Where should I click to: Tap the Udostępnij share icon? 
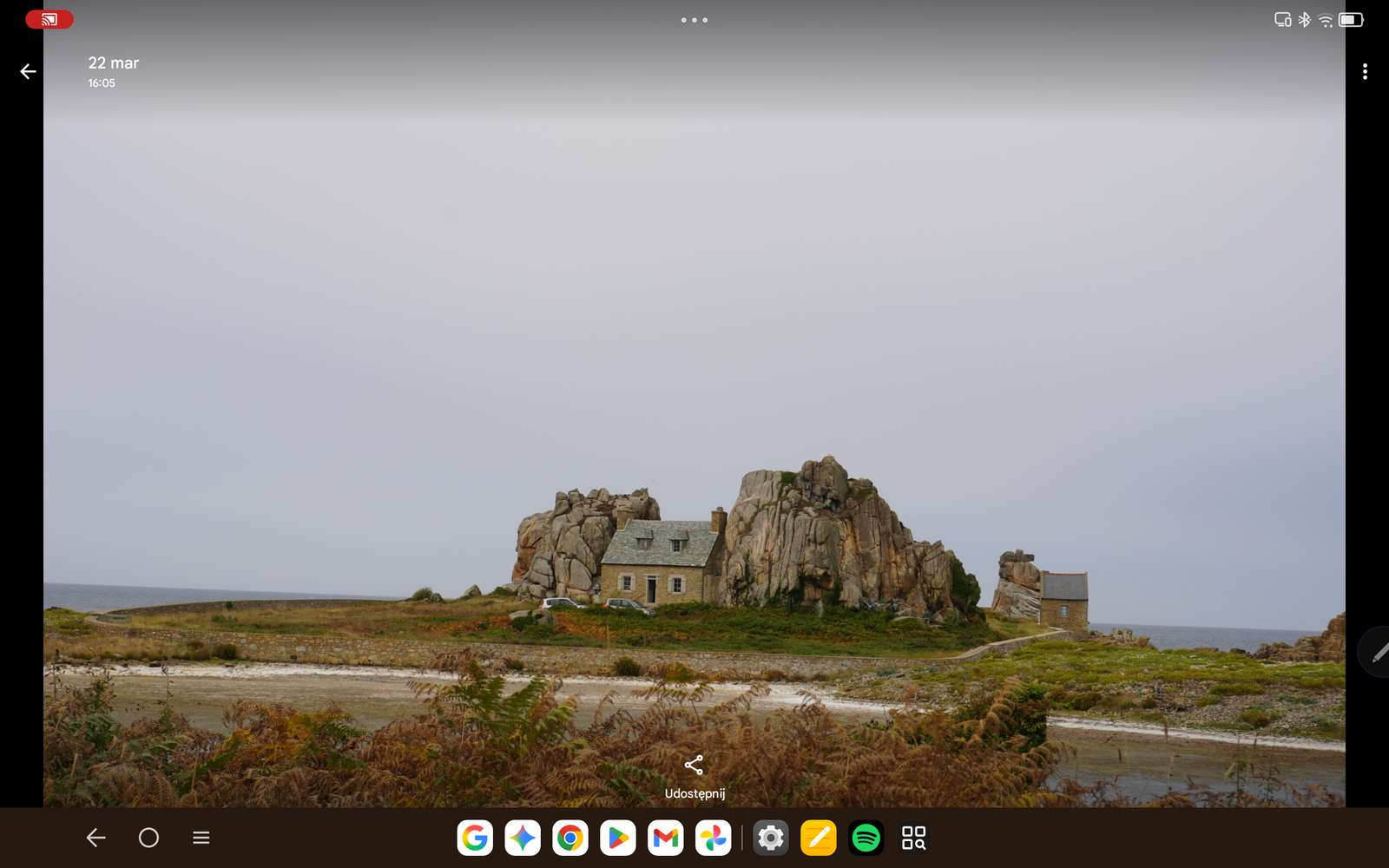tap(694, 765)
